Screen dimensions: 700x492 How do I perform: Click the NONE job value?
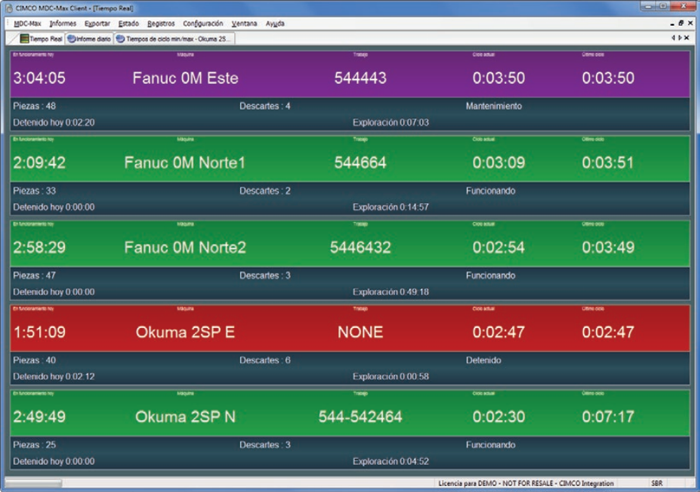(x=360, y=332)
